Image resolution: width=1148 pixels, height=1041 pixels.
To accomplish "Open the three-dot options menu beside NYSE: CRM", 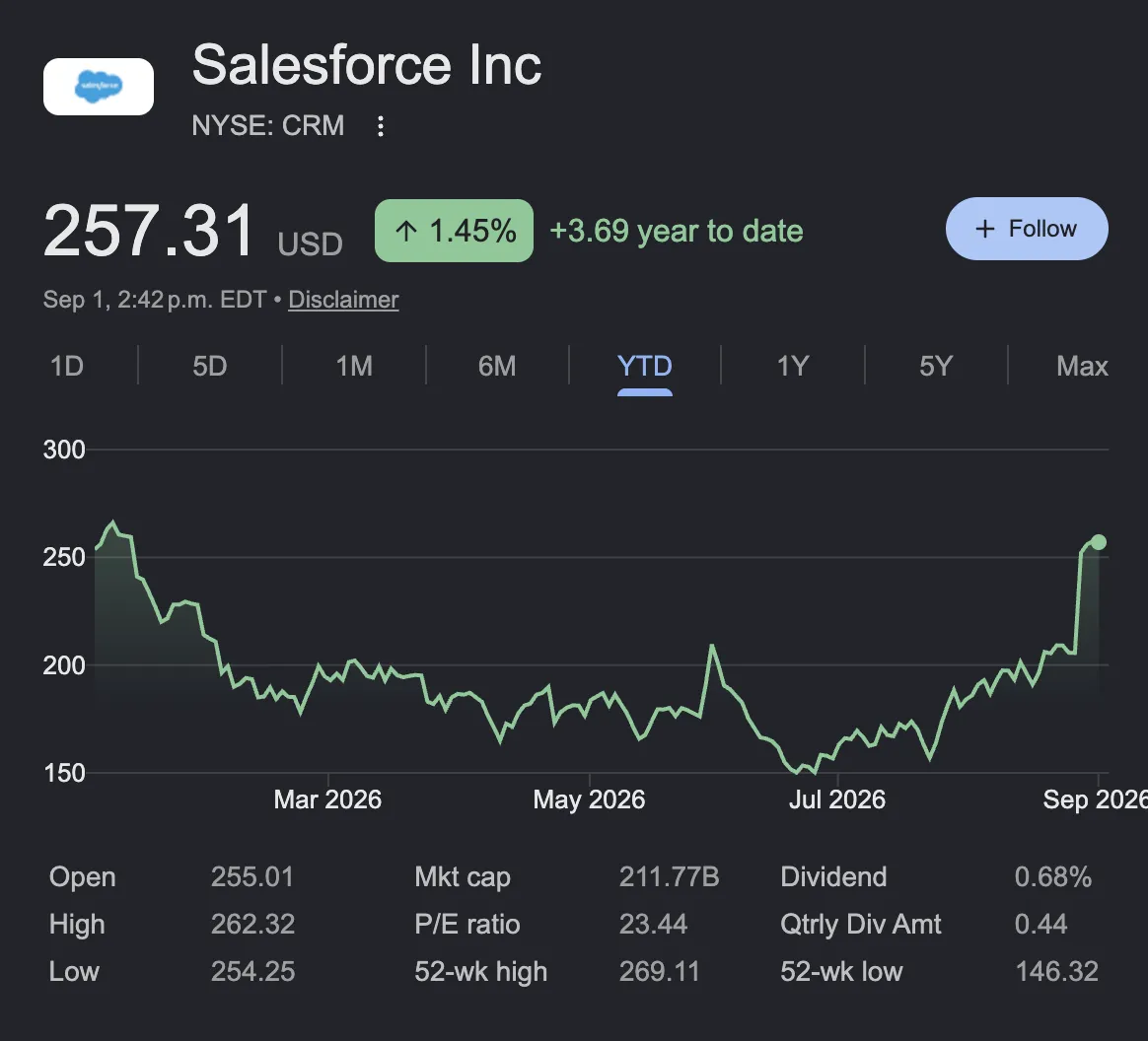I will click(380, 126).
